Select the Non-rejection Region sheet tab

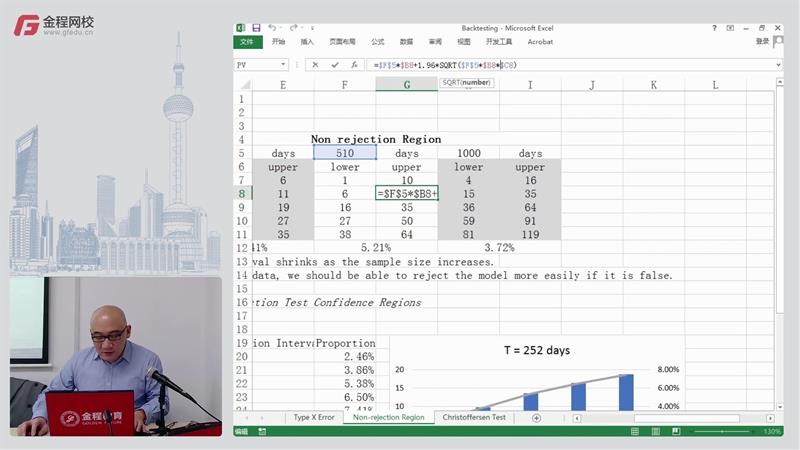click(x=388, y=417)
